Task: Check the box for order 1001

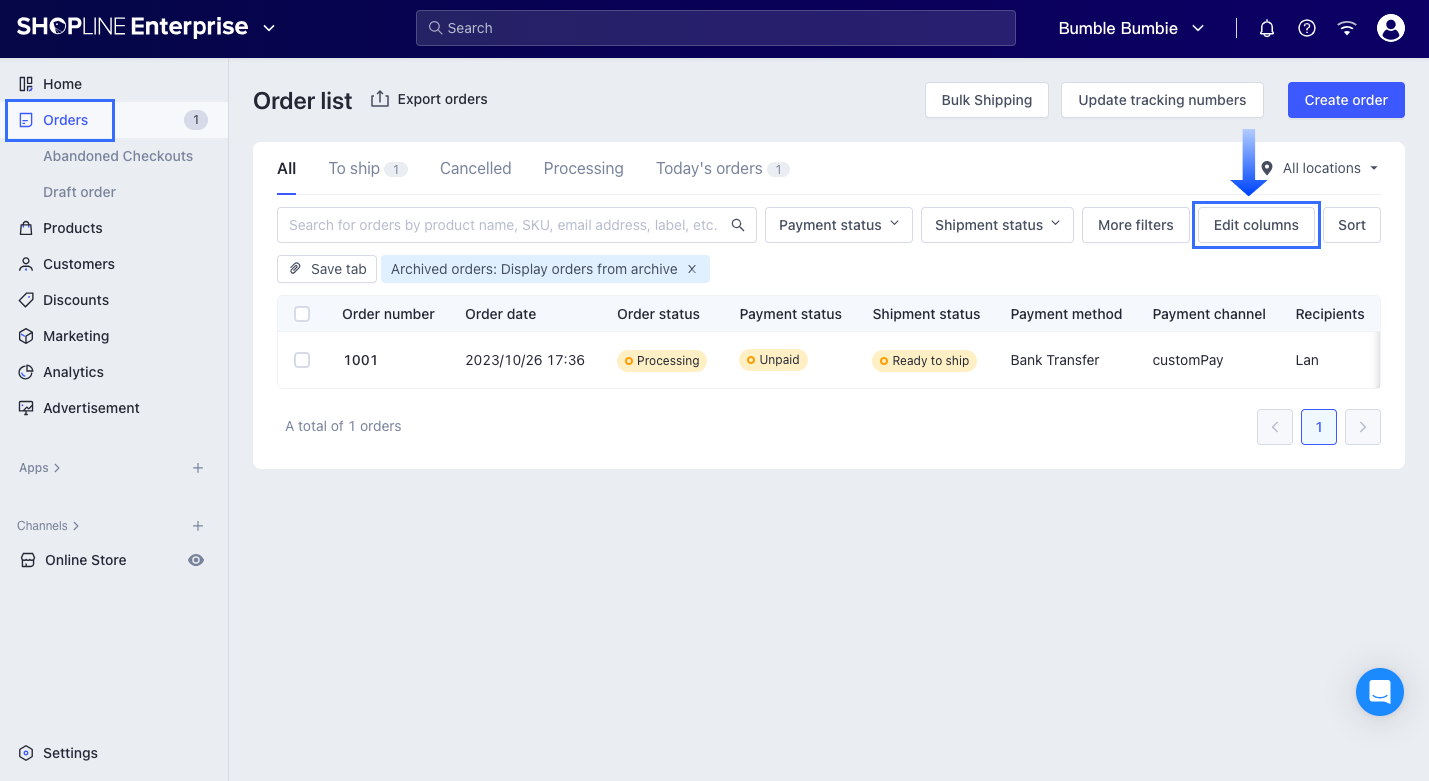Action: pyautogui.click(x=302, y=360)
